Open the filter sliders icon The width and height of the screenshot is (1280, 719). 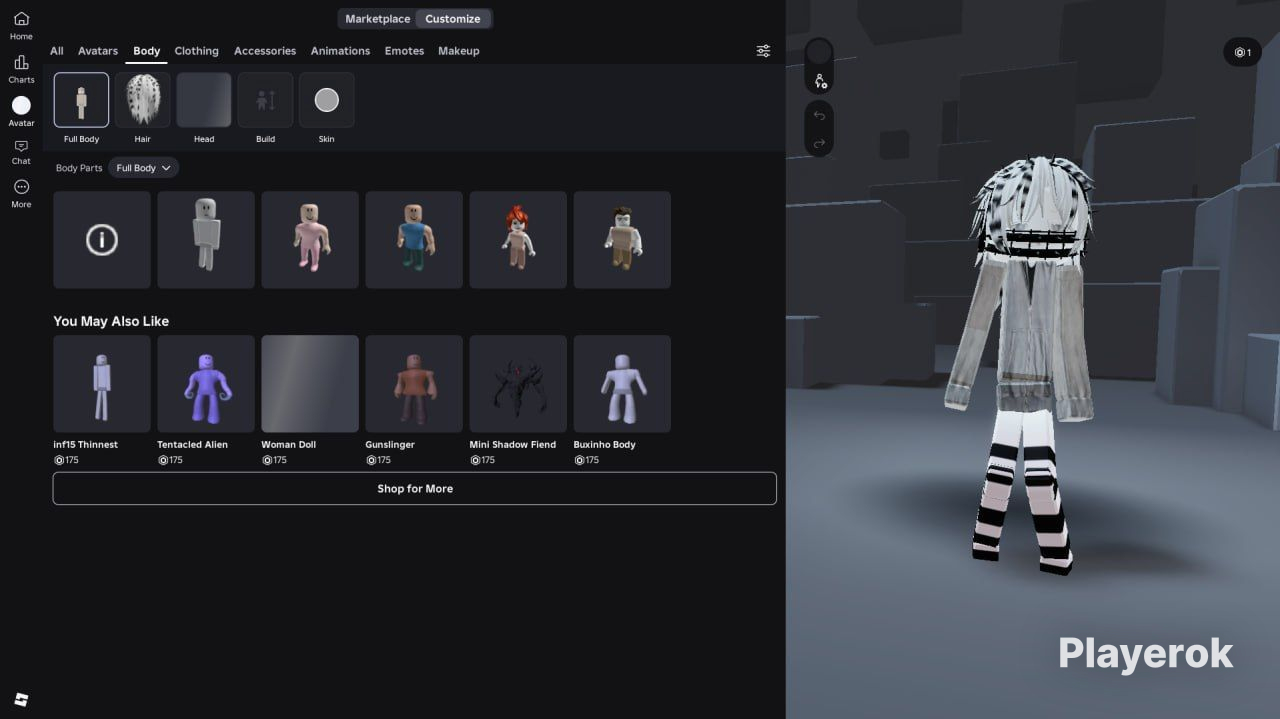coord(763,51)
